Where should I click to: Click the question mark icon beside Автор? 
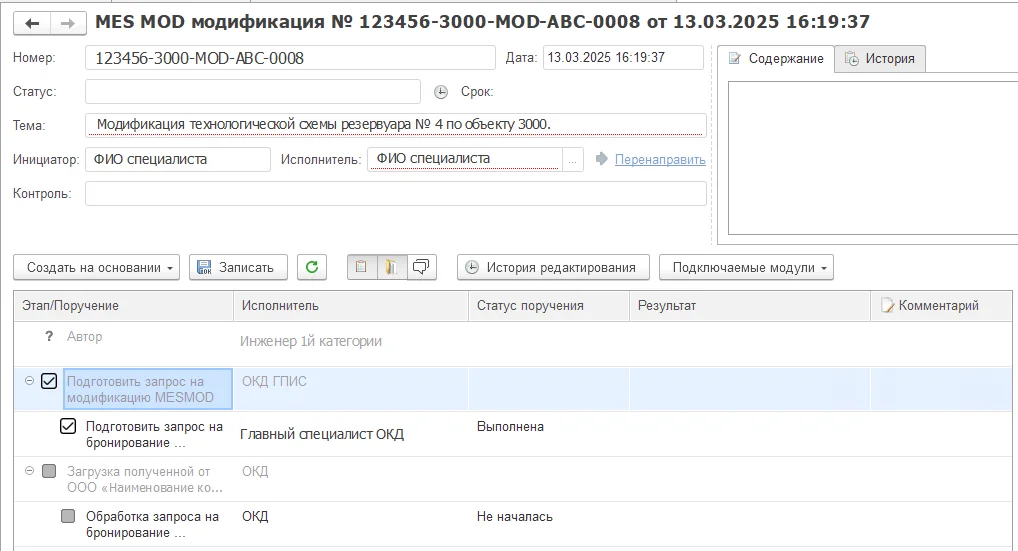[49, 337]
